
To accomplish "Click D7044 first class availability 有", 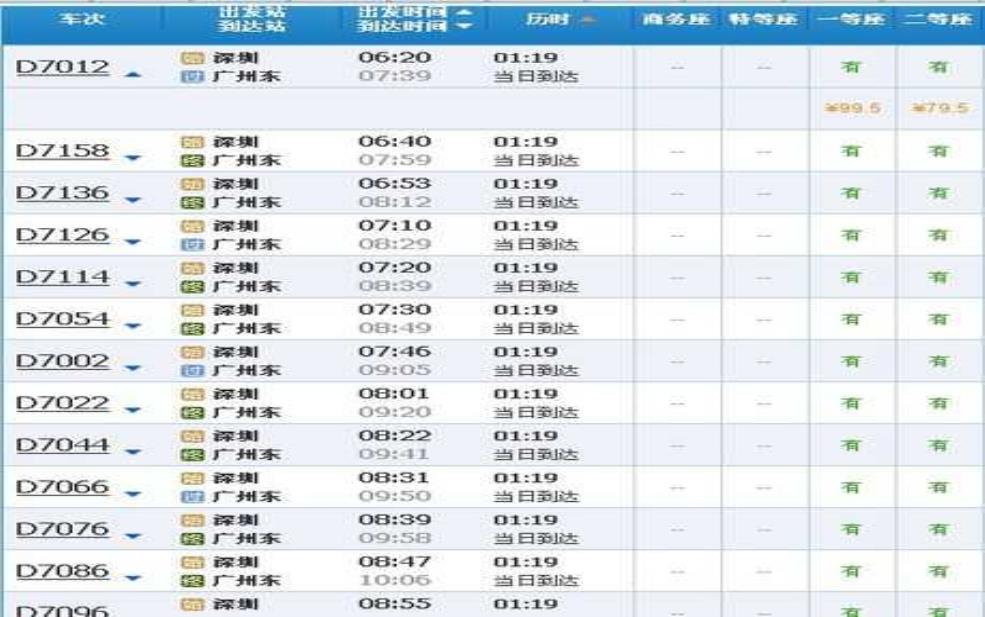I will [851, 445].
